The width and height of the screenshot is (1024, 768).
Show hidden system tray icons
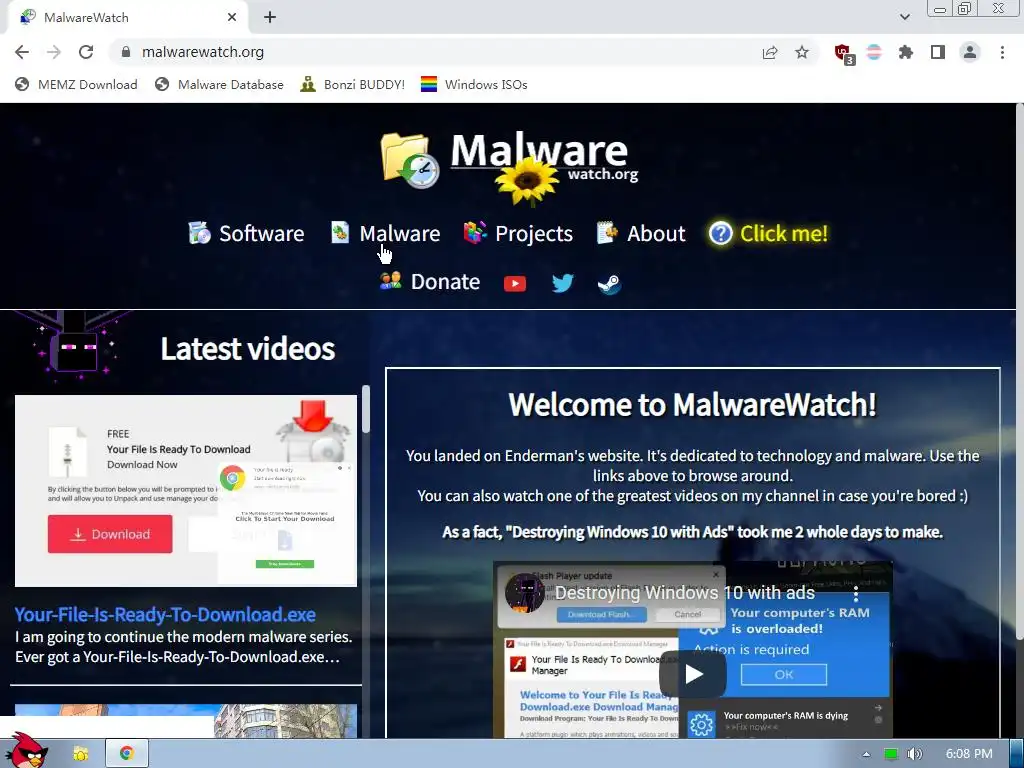tap(866, 754)
